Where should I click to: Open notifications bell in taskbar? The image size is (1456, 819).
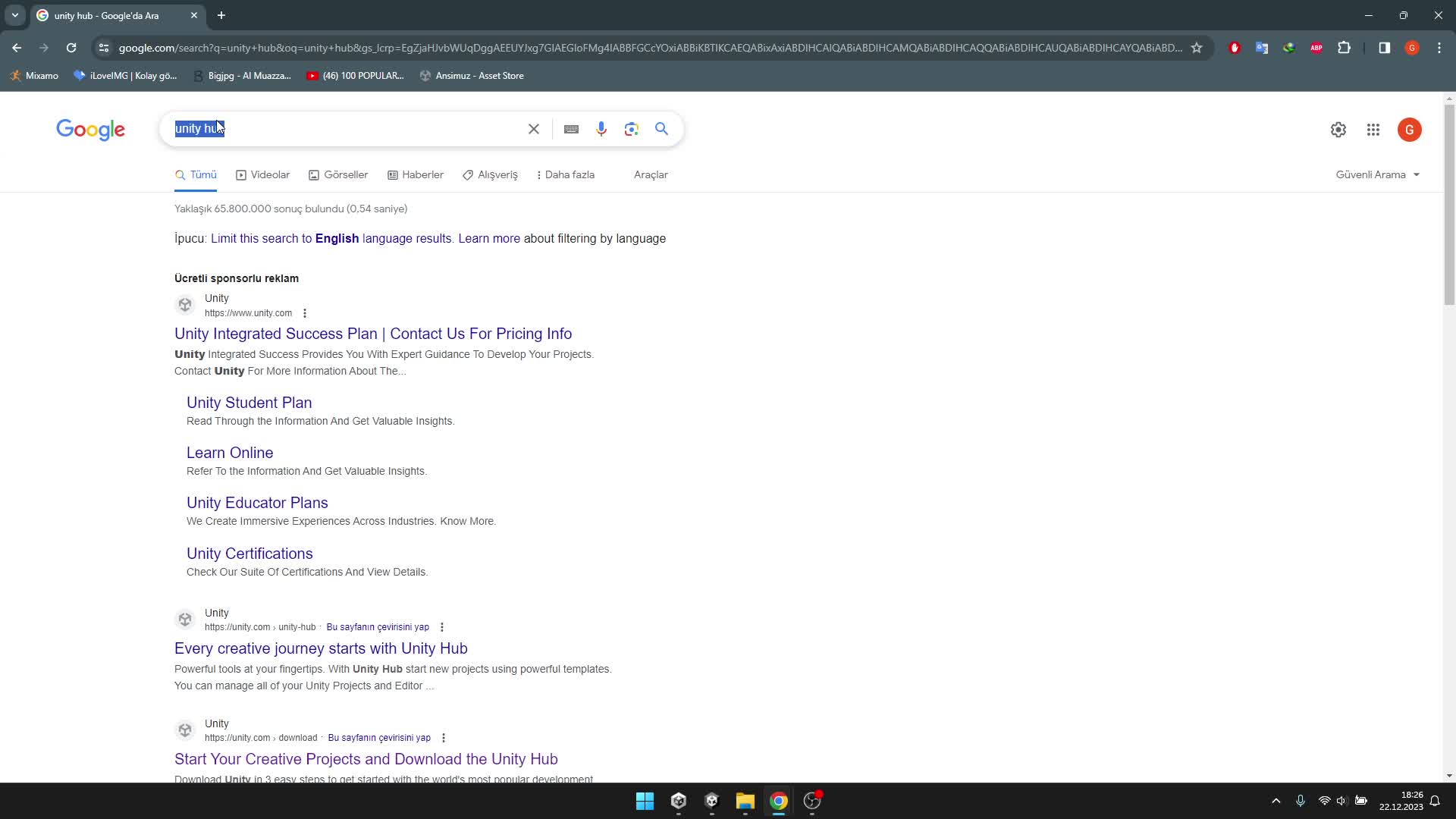click(1435, 801)
